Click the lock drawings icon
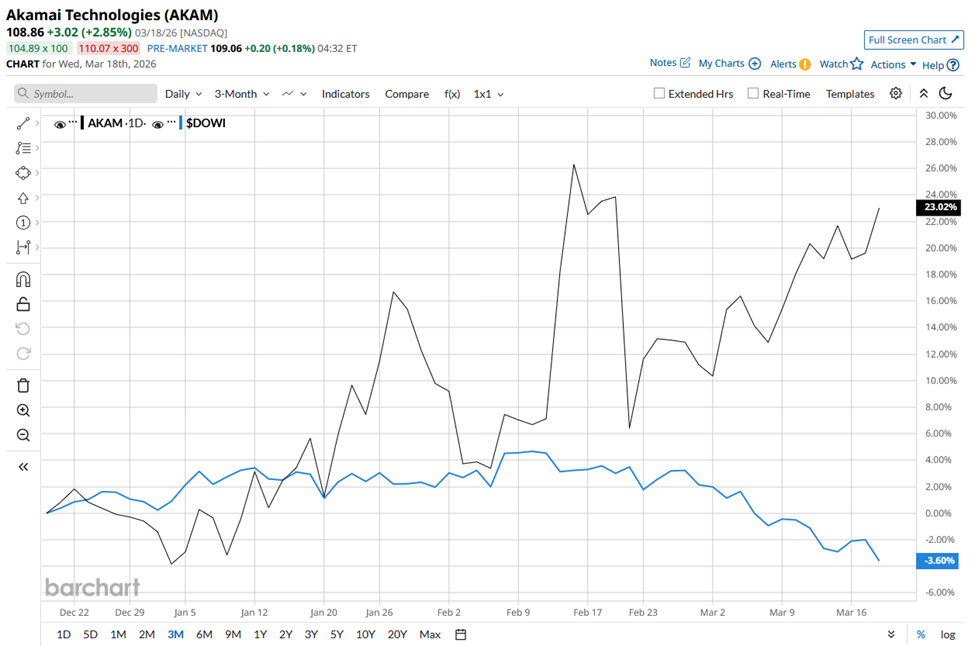Screen dimensions: 975x646 click(x=23, y=304)
